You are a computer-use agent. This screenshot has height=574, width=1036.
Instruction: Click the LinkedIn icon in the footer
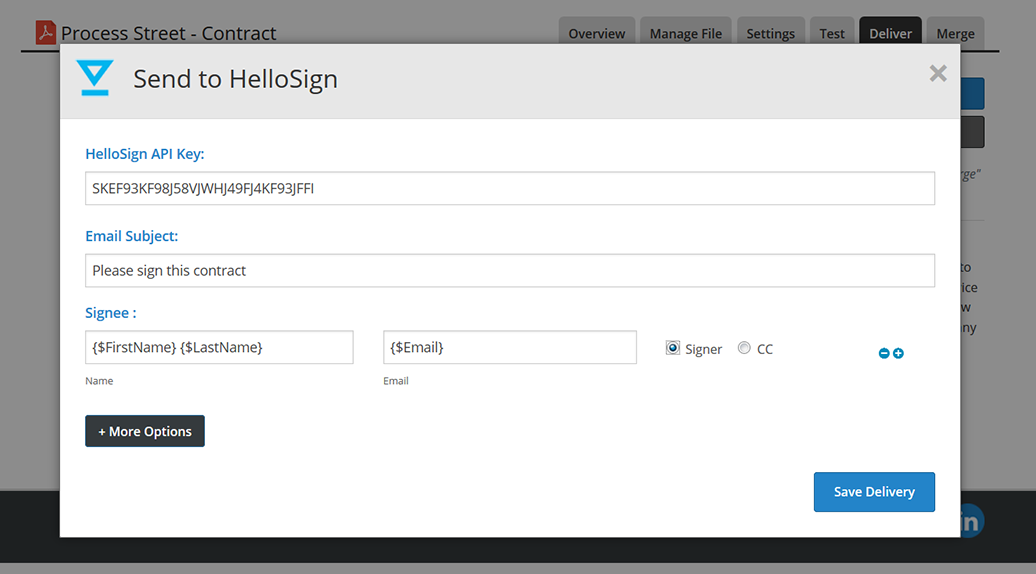970,520
